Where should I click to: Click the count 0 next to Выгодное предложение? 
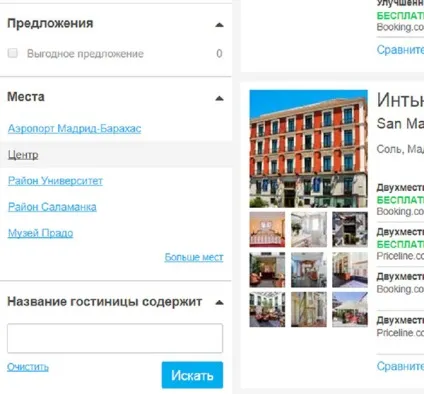coord(219,53)
